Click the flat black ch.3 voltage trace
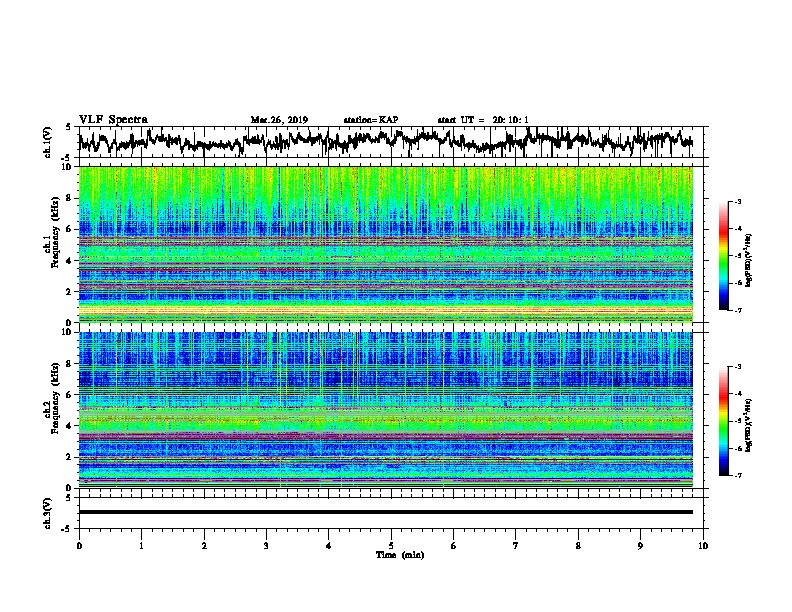792x612 pixels. coord(385,512)
